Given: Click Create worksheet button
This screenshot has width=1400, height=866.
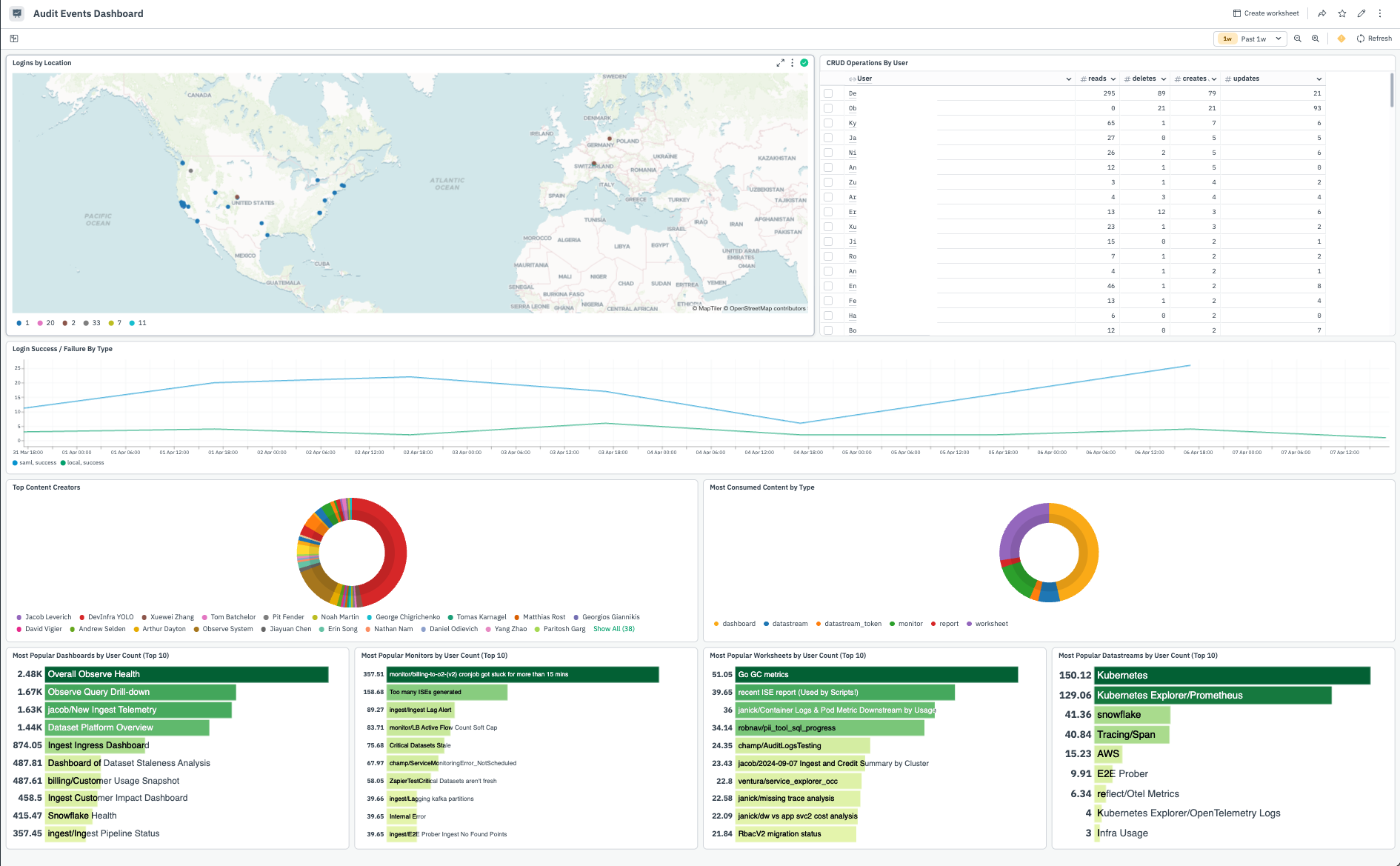Looking at the screenshot, I should click(x=1266, y=13).
